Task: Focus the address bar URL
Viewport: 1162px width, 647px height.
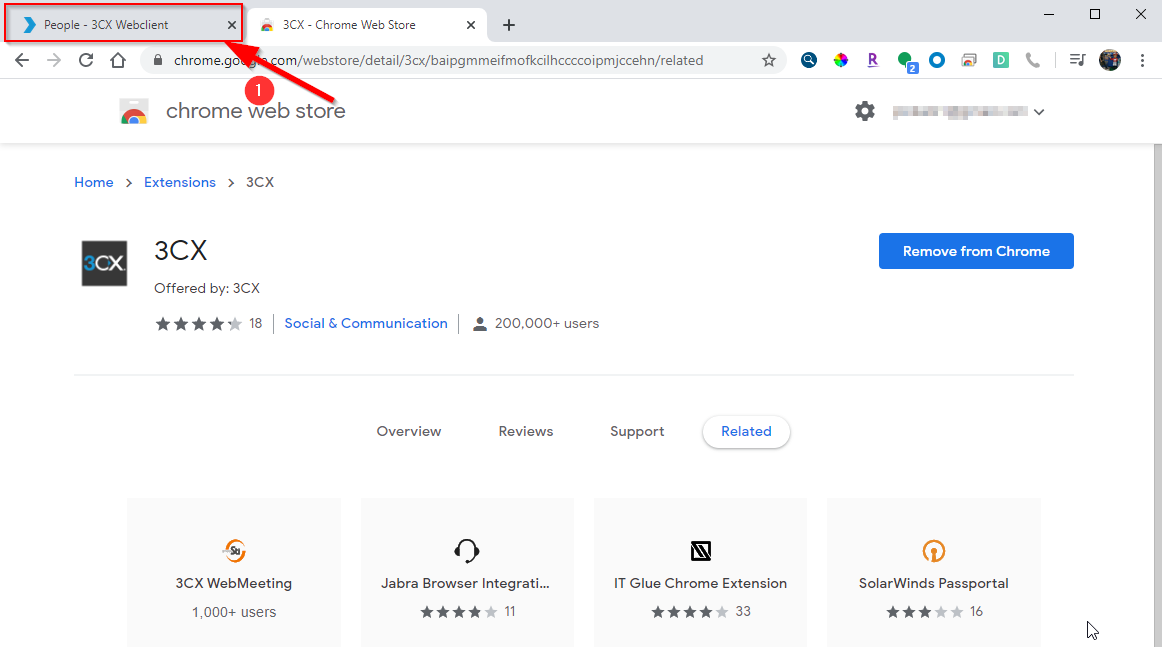Action: coord(439,60)
